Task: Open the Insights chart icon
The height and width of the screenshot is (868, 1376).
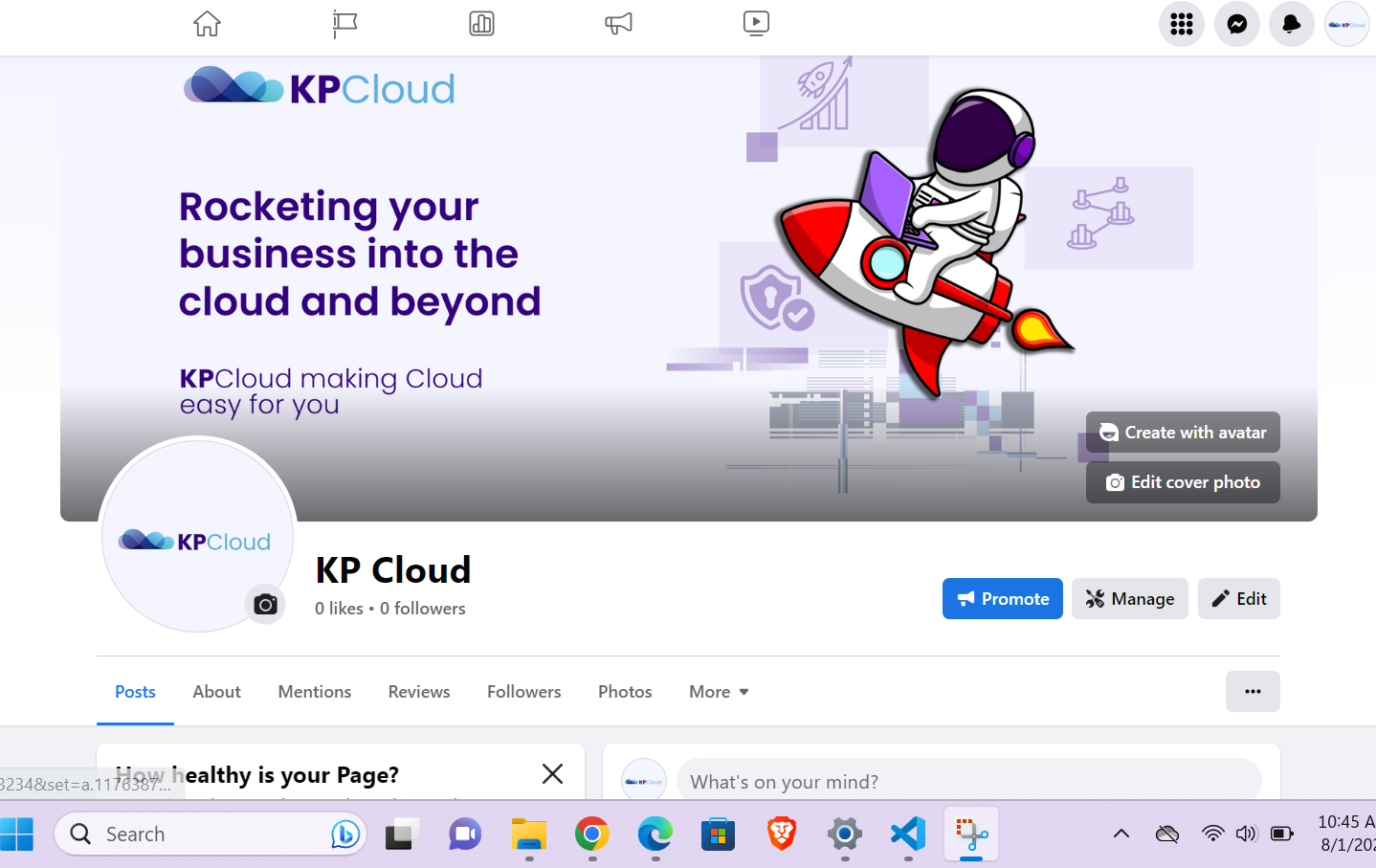Action: 481,24
